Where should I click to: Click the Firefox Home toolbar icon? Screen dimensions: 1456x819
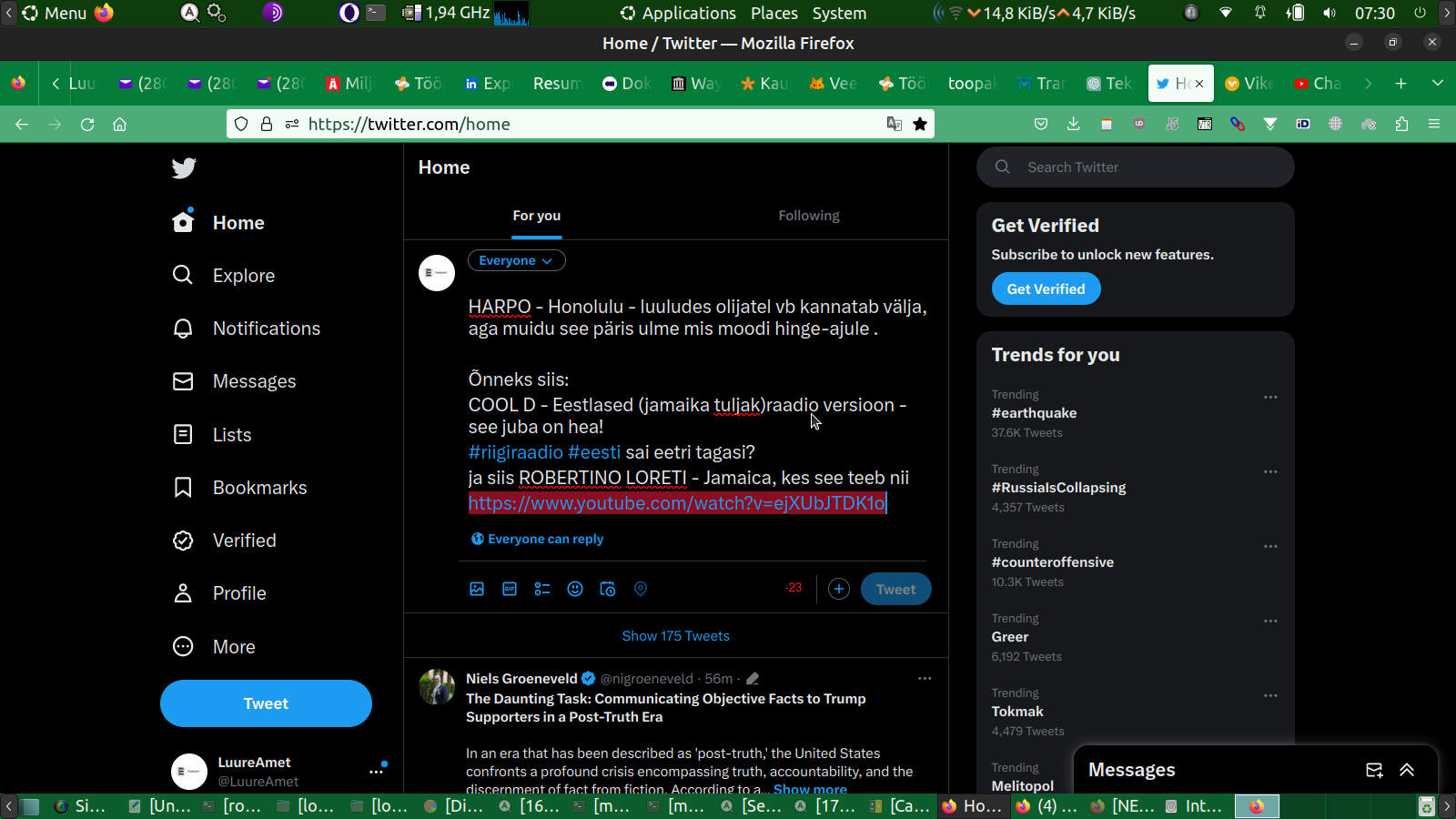coord(119,124)
